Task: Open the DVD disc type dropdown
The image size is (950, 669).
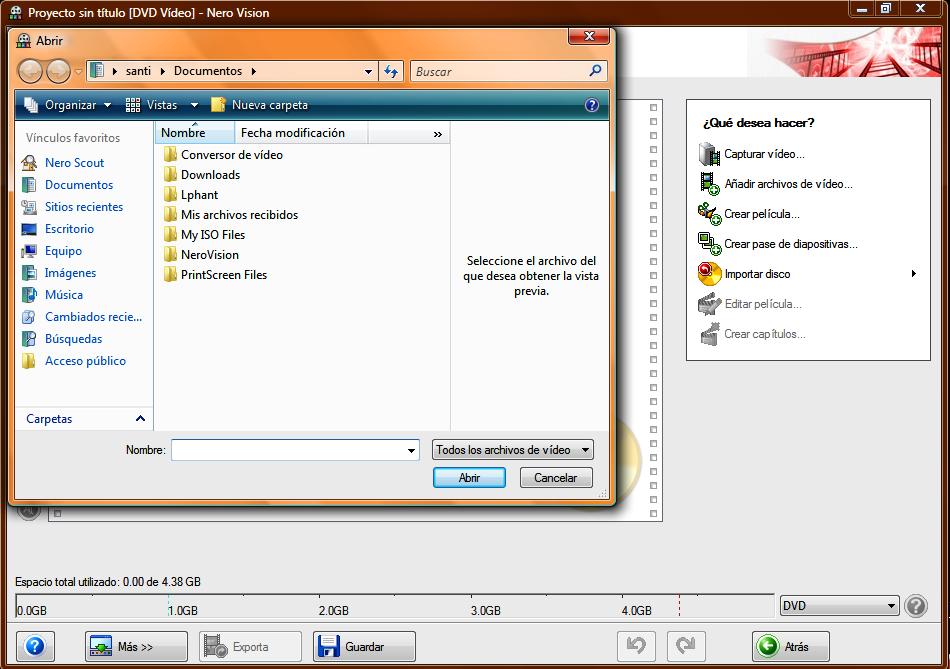Action: click(839, 605)
